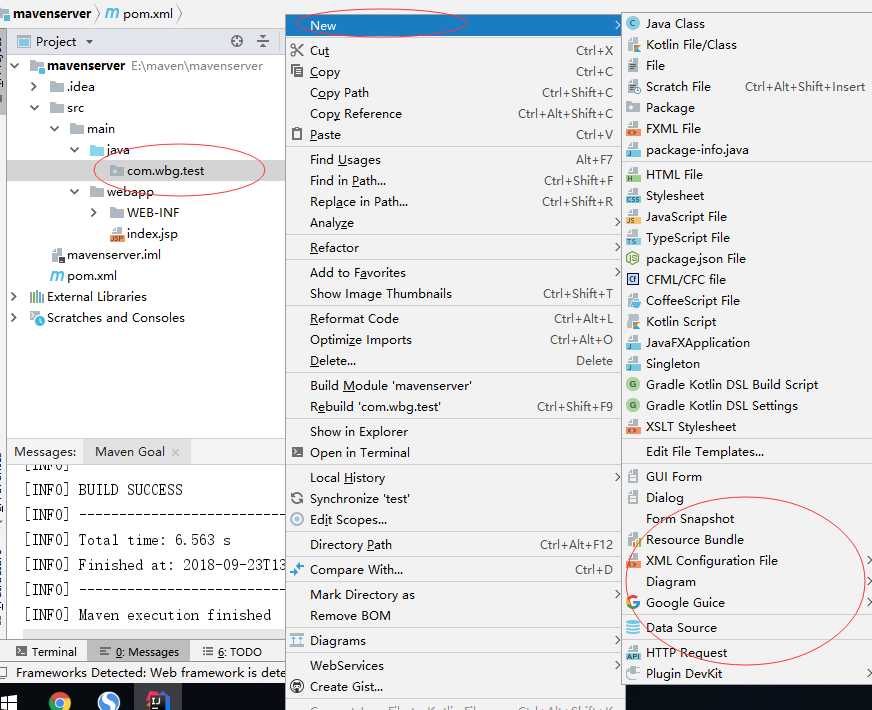Click the Kotlin File/Class icon
The width and height of the screenshot is (872, 710).
[633, 44]
